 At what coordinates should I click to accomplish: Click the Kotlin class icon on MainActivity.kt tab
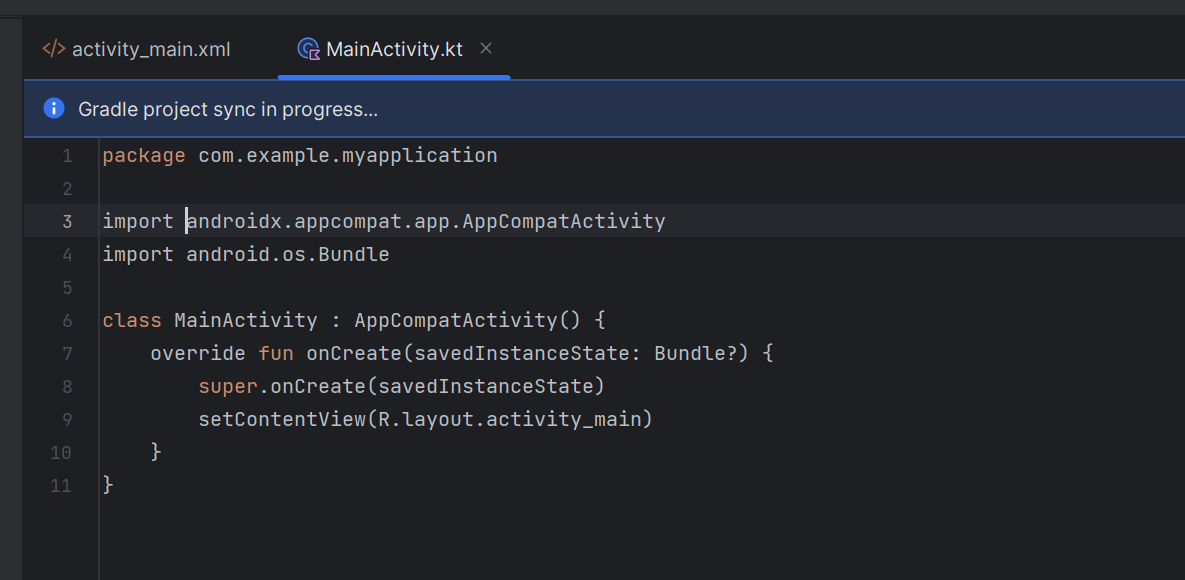tap(309, 49)
